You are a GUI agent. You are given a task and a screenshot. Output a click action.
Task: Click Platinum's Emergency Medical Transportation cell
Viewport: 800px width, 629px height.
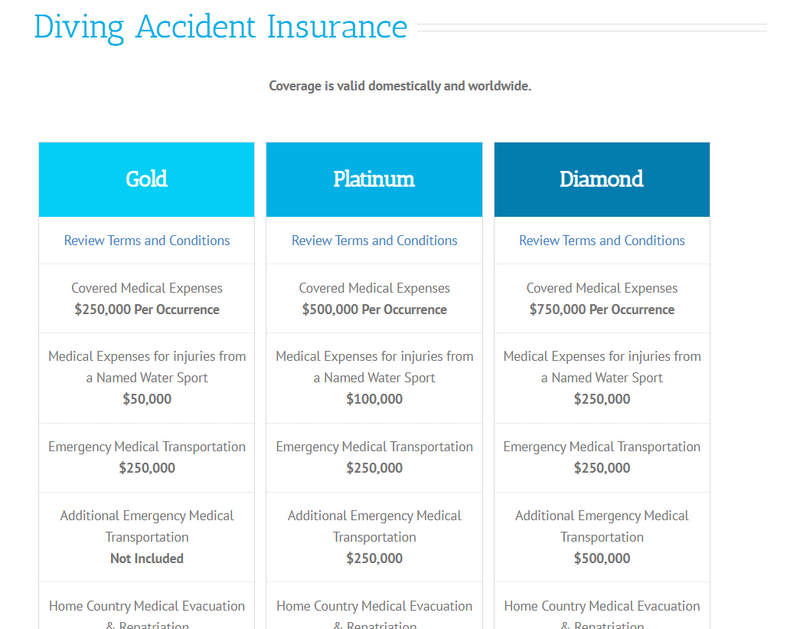(x=374, y=457)
